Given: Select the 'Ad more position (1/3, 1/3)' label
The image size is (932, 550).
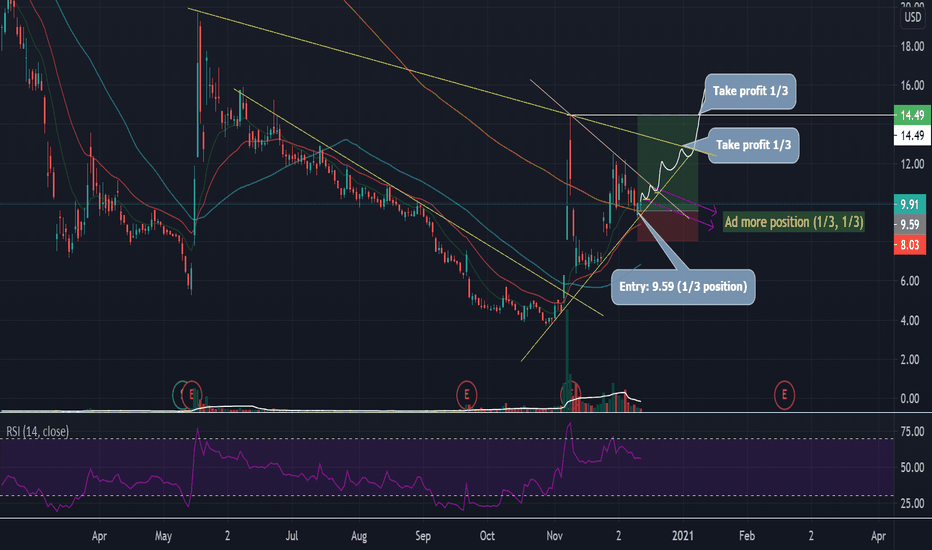Looking at the screenshot, I should [794, 222].
